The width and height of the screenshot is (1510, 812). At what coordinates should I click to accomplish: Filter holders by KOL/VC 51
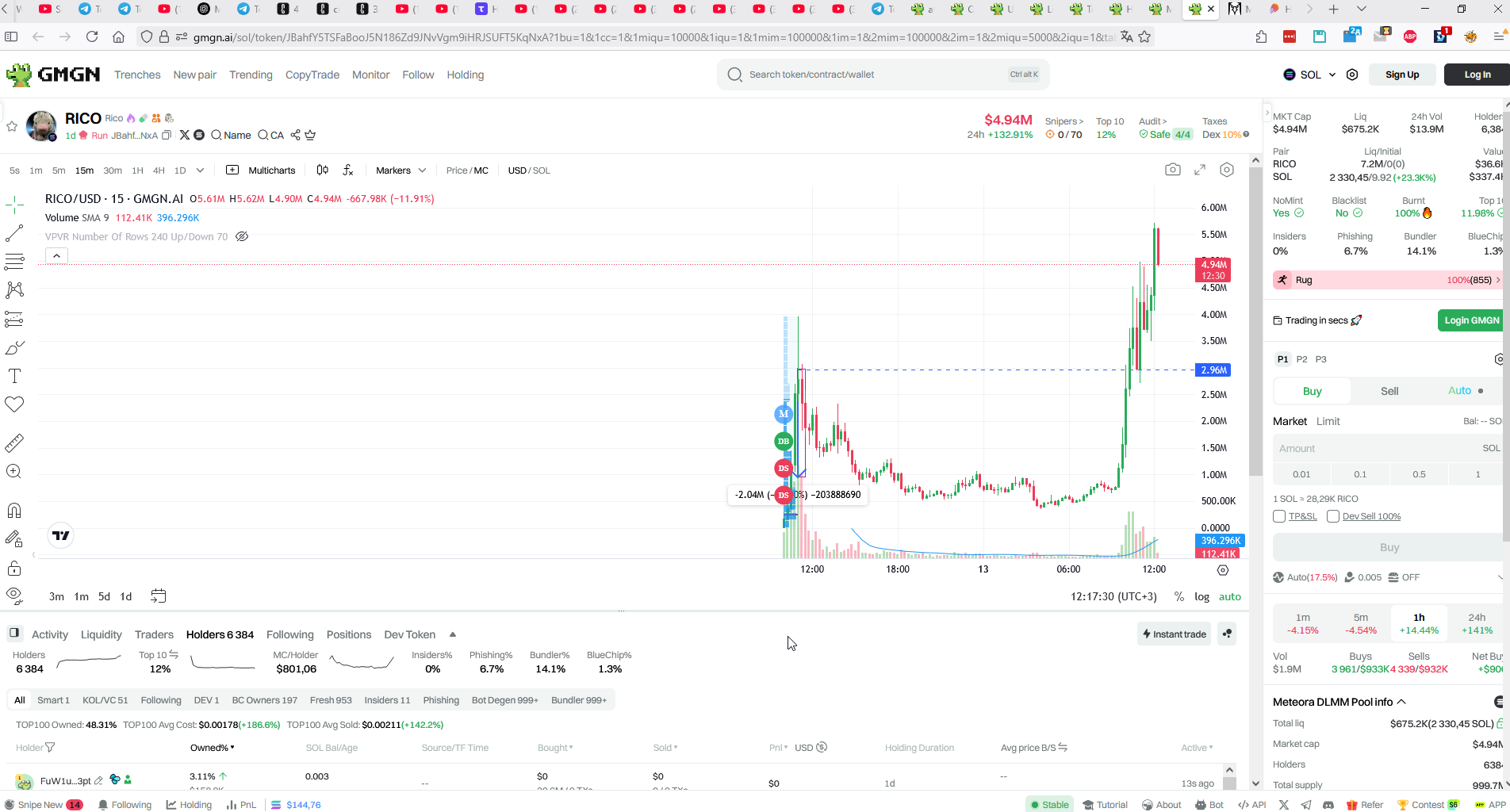point(105,700)
